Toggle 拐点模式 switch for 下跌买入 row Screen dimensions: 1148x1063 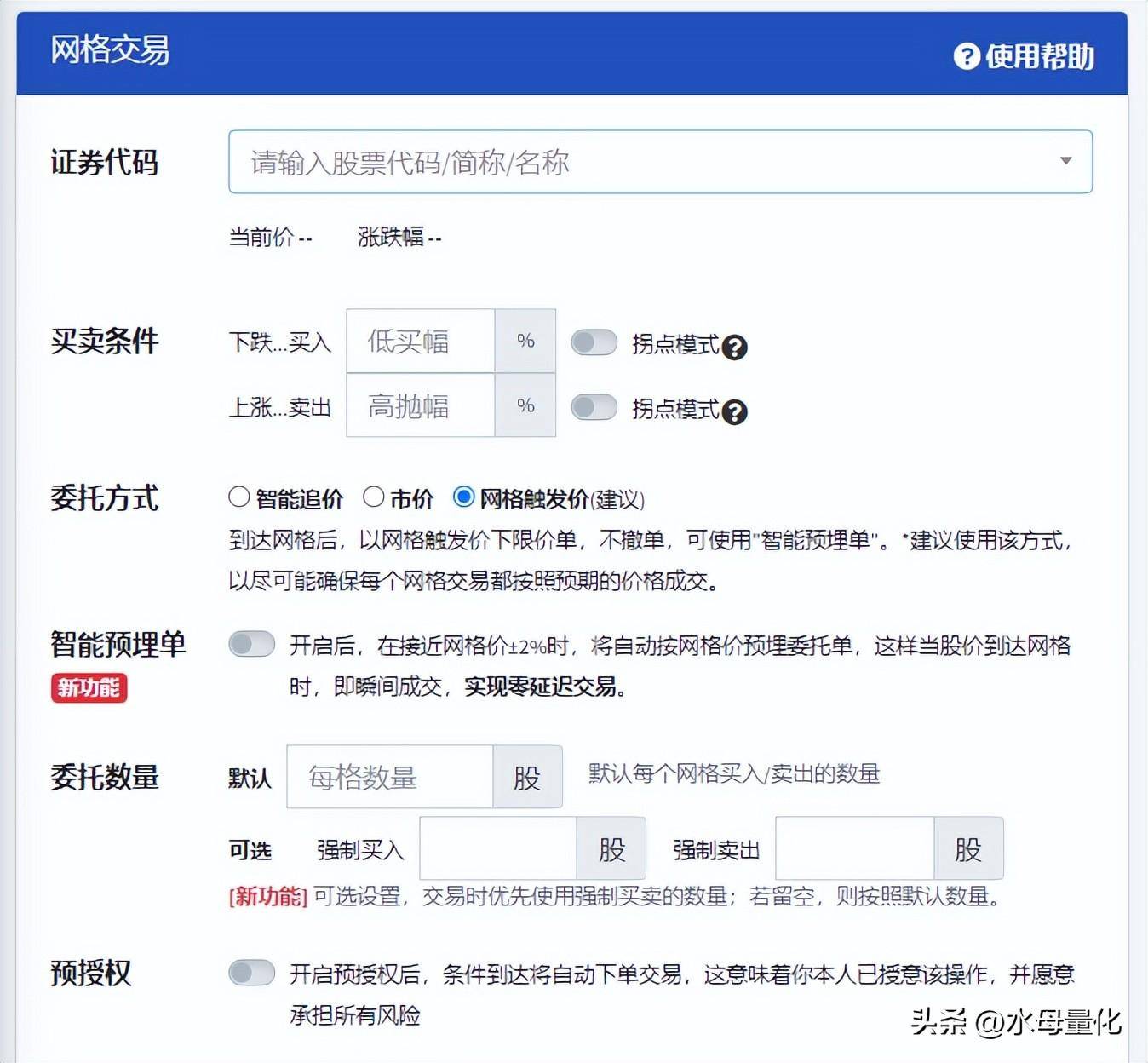[594, 342]
